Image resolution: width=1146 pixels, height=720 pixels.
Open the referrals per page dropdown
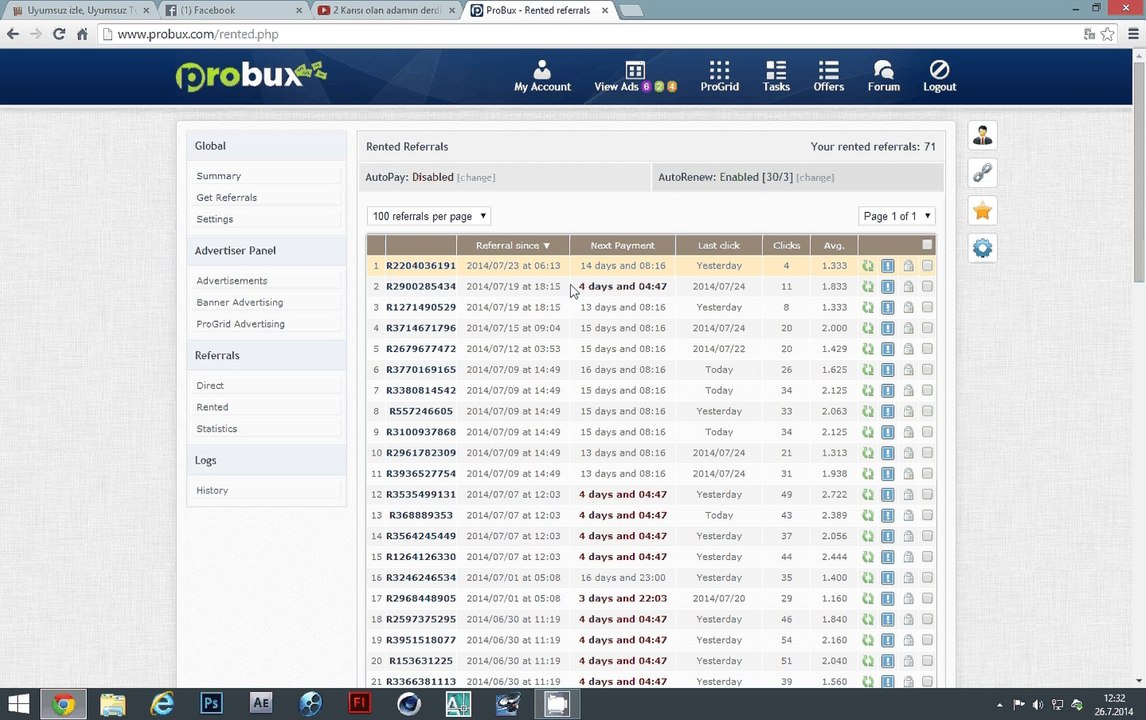pos(428,216)
